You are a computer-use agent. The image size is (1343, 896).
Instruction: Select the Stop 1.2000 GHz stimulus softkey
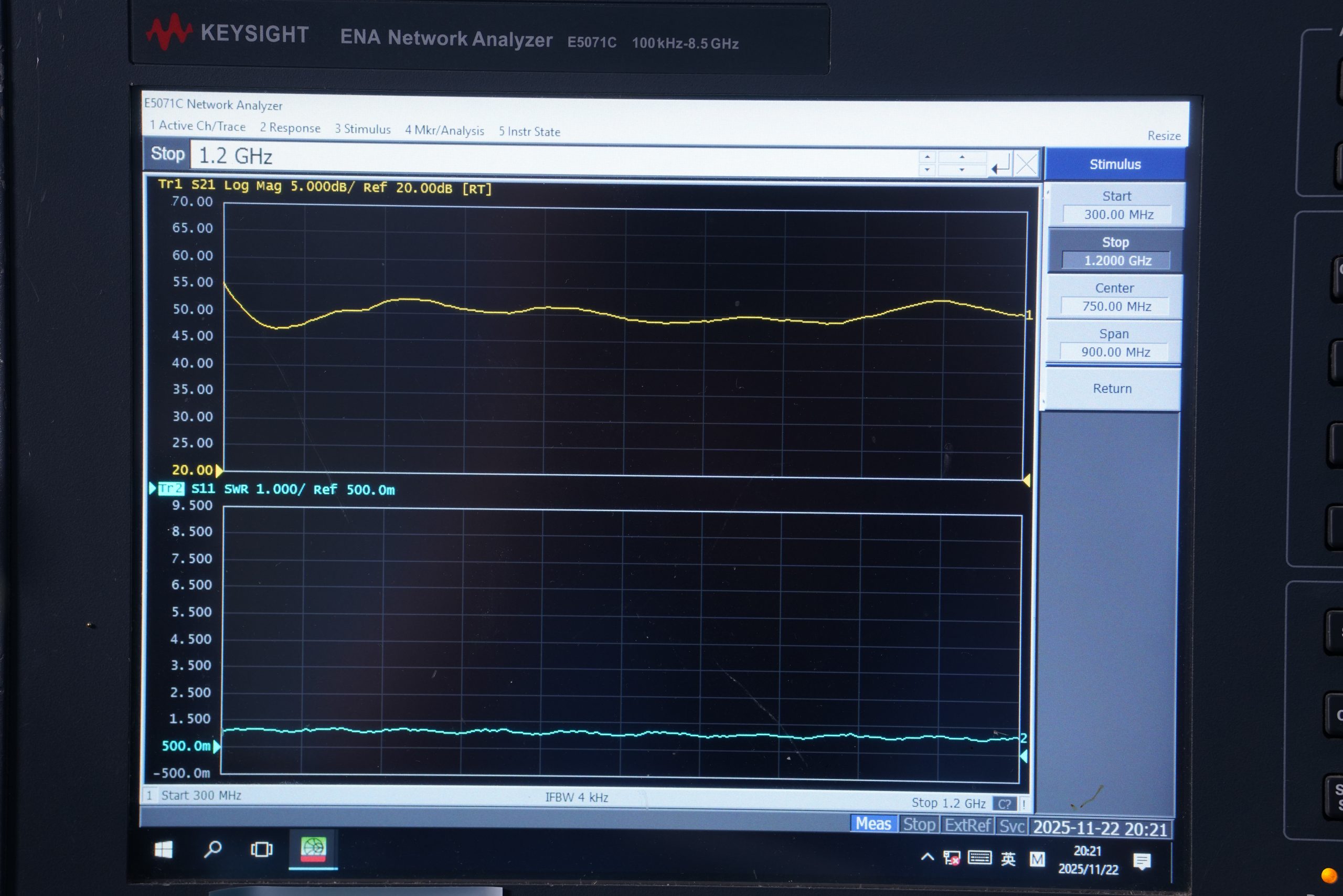coord(1115,250)
